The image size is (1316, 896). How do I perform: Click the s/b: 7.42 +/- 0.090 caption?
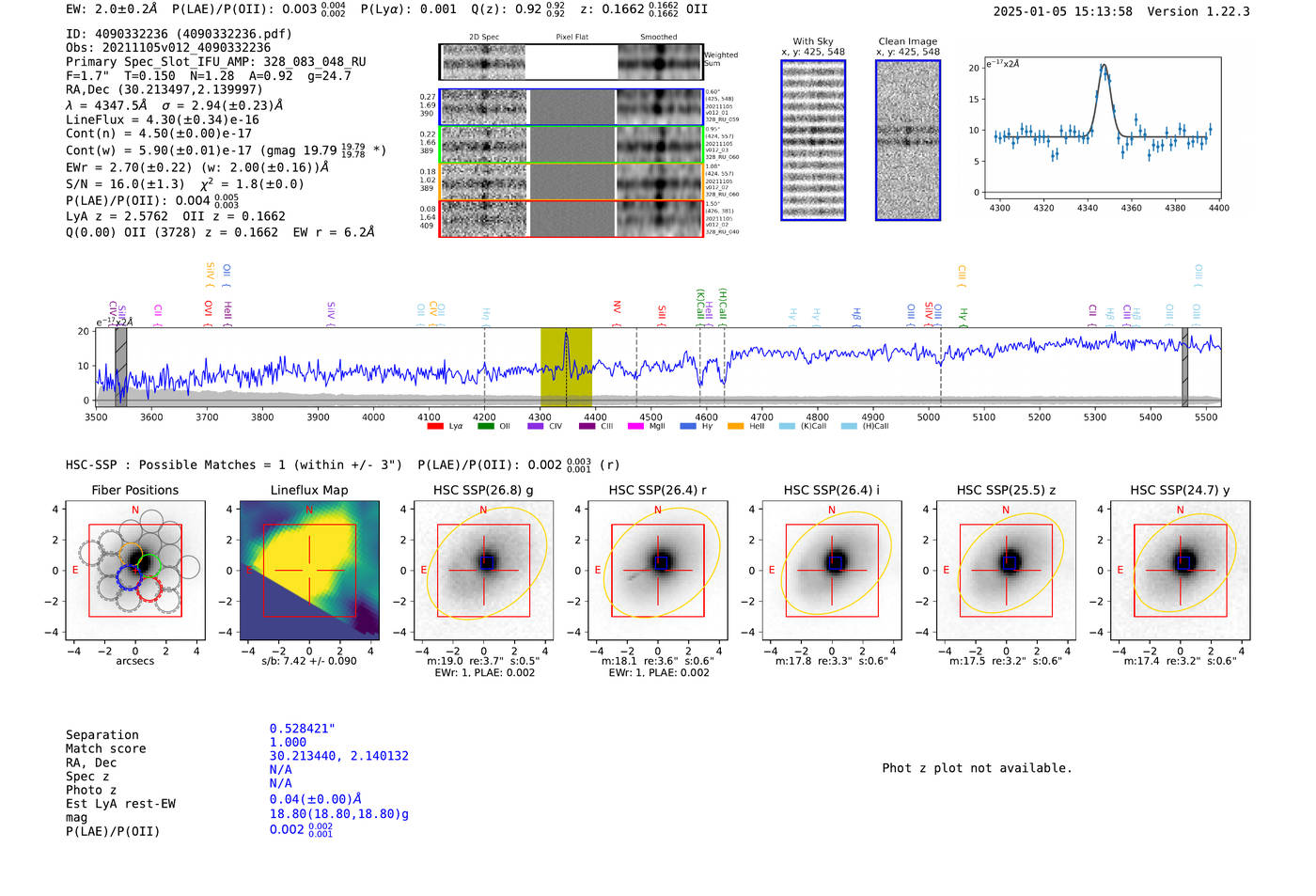pyautogui.click(x=309, y=661)
